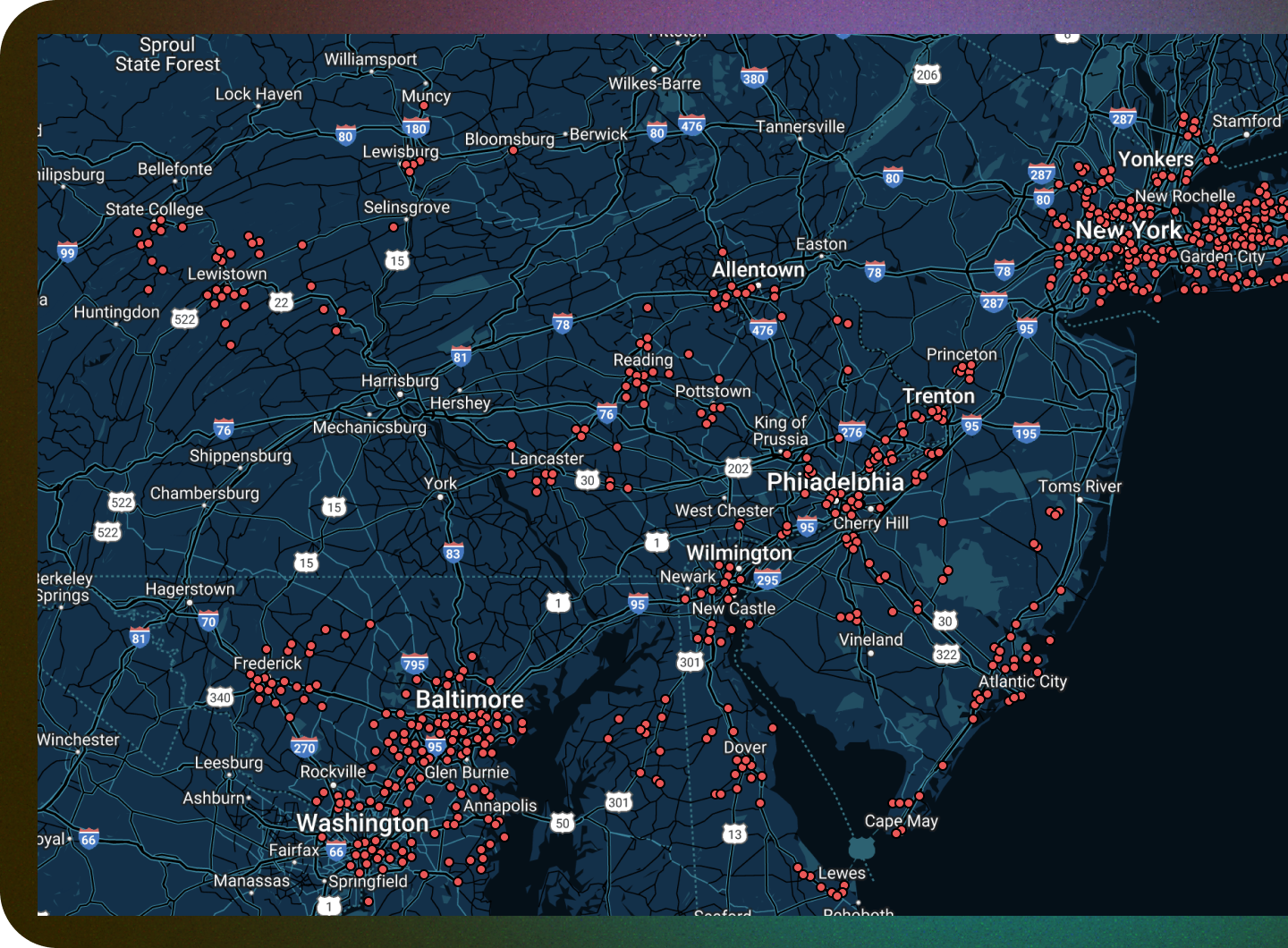Click the Chambersburg label
The height and width of the screenshot is (948, 1288).
pyautogui.click(x=205, y=493)
